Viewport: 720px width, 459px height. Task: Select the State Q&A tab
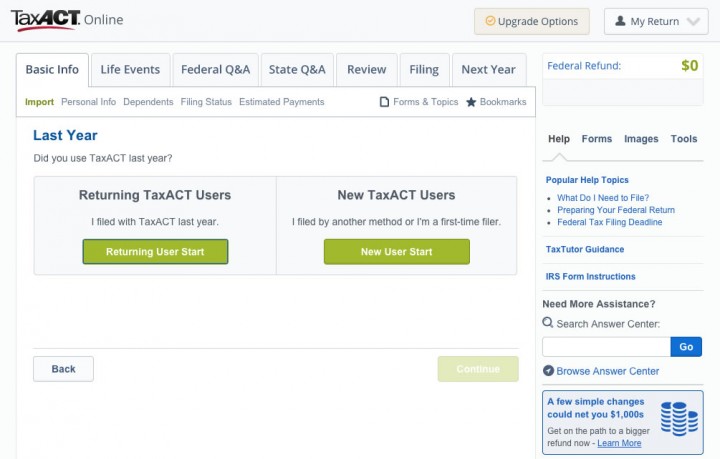297,70
